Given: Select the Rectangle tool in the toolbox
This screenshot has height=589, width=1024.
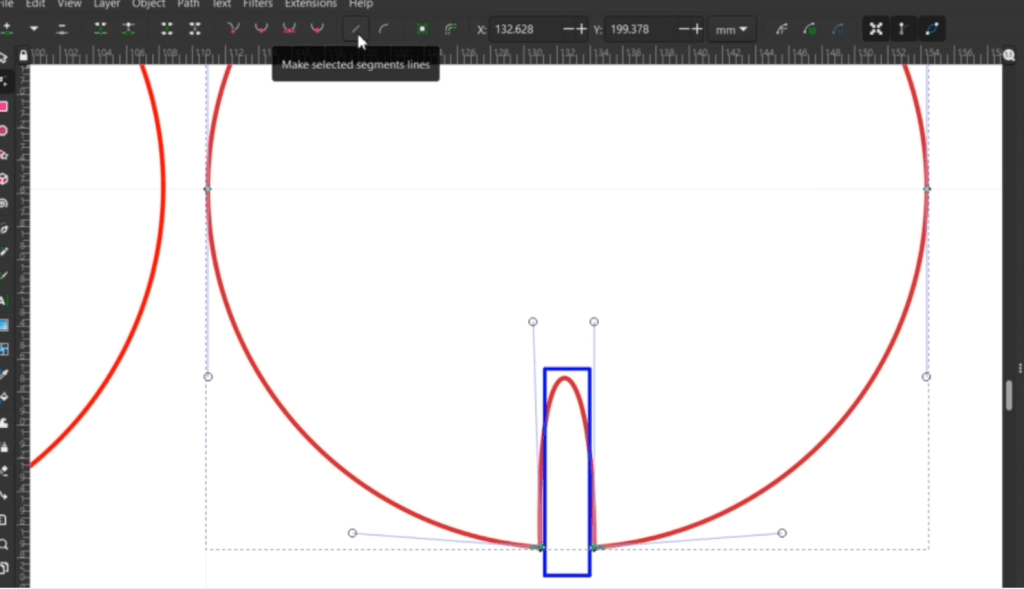Looking at the screenshot, I should (x=4, y=107).
